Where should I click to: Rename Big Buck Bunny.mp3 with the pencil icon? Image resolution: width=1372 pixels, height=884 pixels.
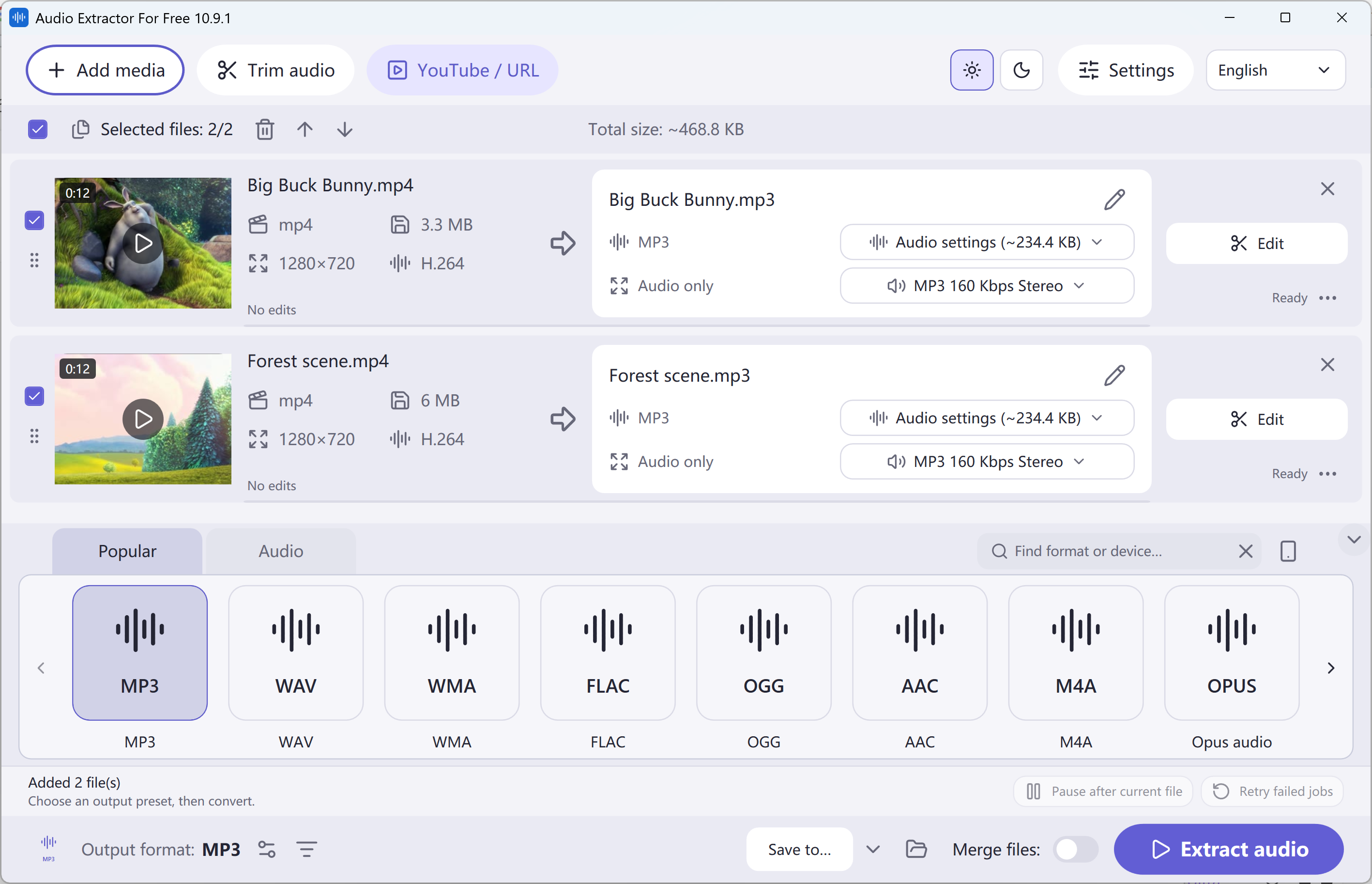pyautogui.click(x=1114, y=200)
